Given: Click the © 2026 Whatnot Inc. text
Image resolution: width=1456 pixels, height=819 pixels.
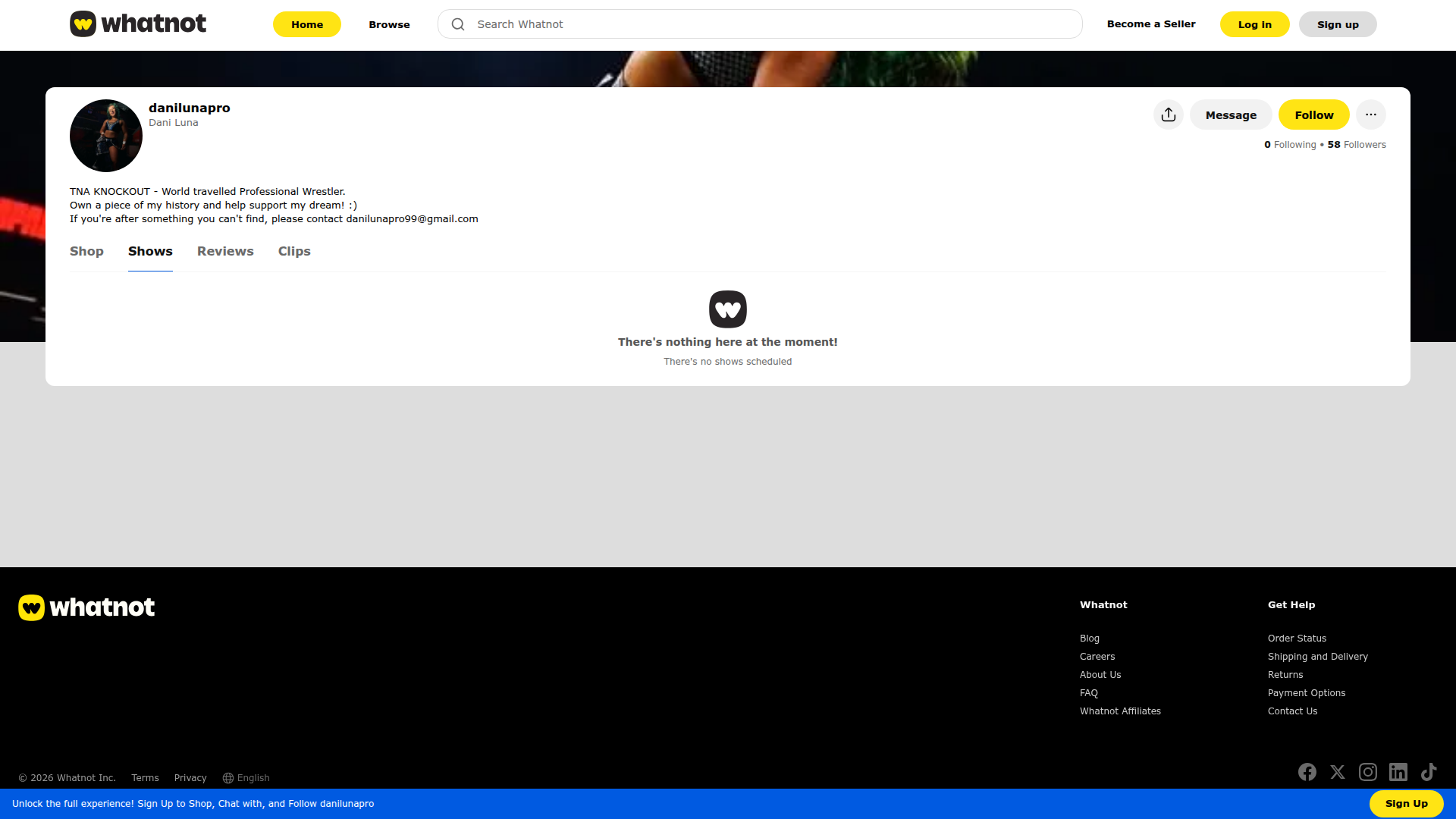Looking at the screenshot, I should point(67,778).
